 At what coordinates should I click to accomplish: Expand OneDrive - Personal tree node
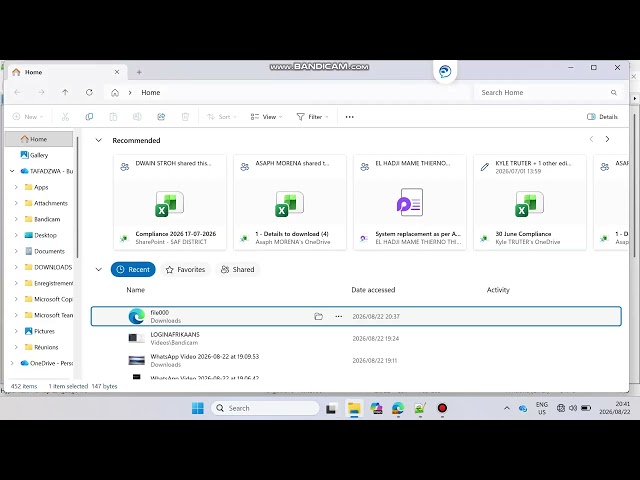click(12, 363)
